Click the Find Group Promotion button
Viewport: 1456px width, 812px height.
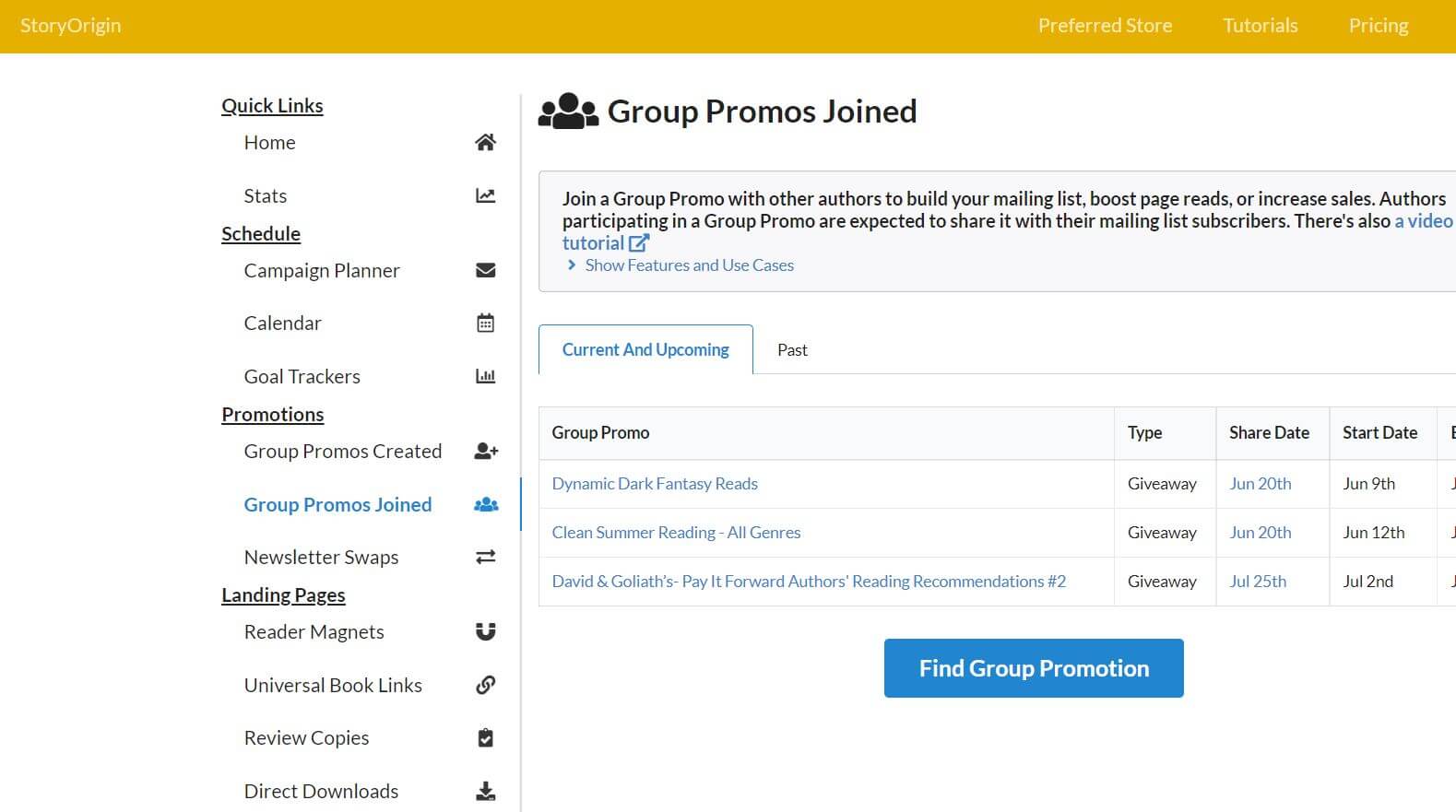click(1034, 668)
